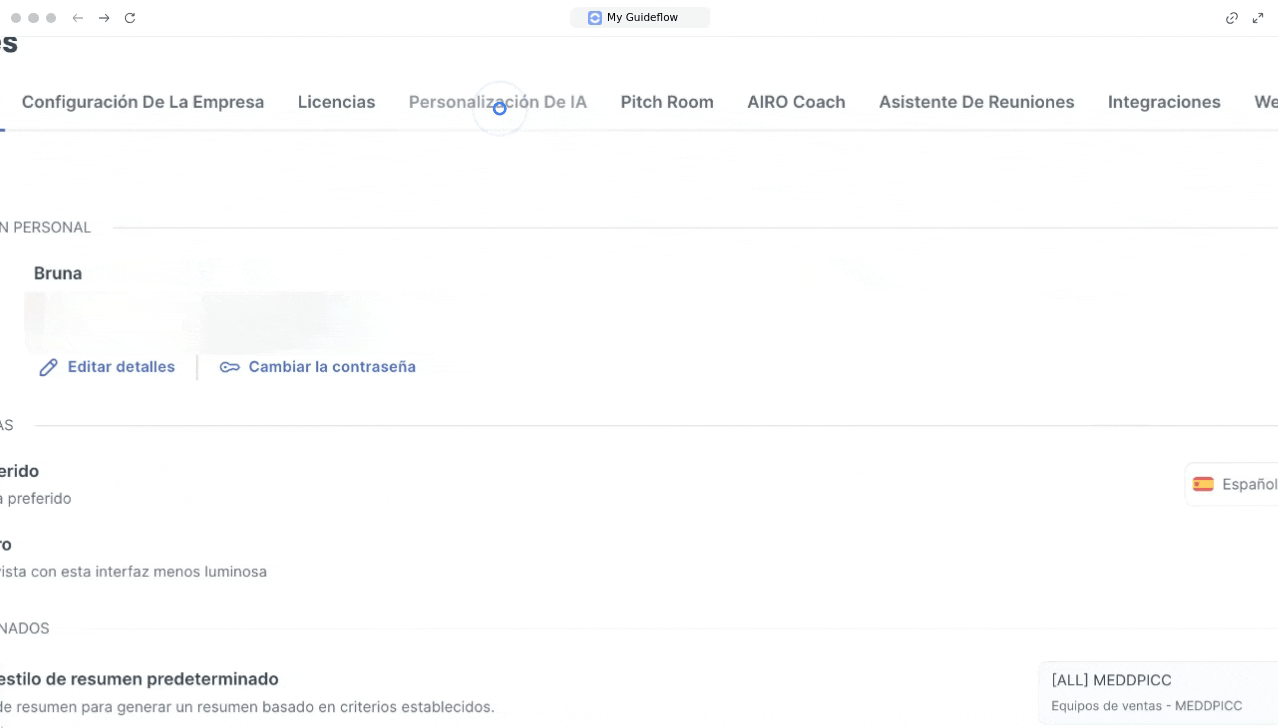Image resolution: width=1278 pixels, height=728 pixels.
Task: Open the AIRO Coach tab
Action: [796, 102]
